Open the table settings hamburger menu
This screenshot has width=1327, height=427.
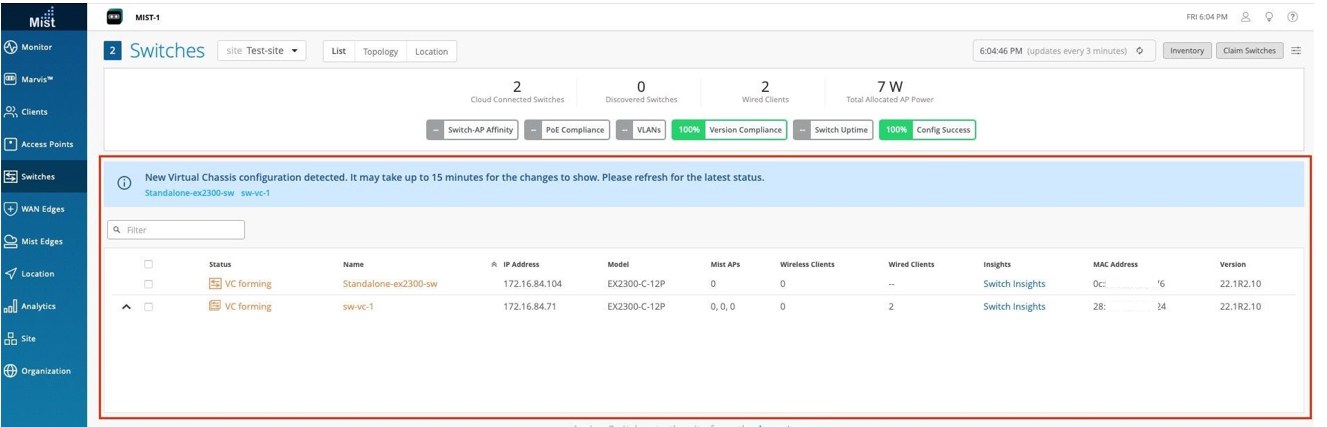tap(1296, 51)
